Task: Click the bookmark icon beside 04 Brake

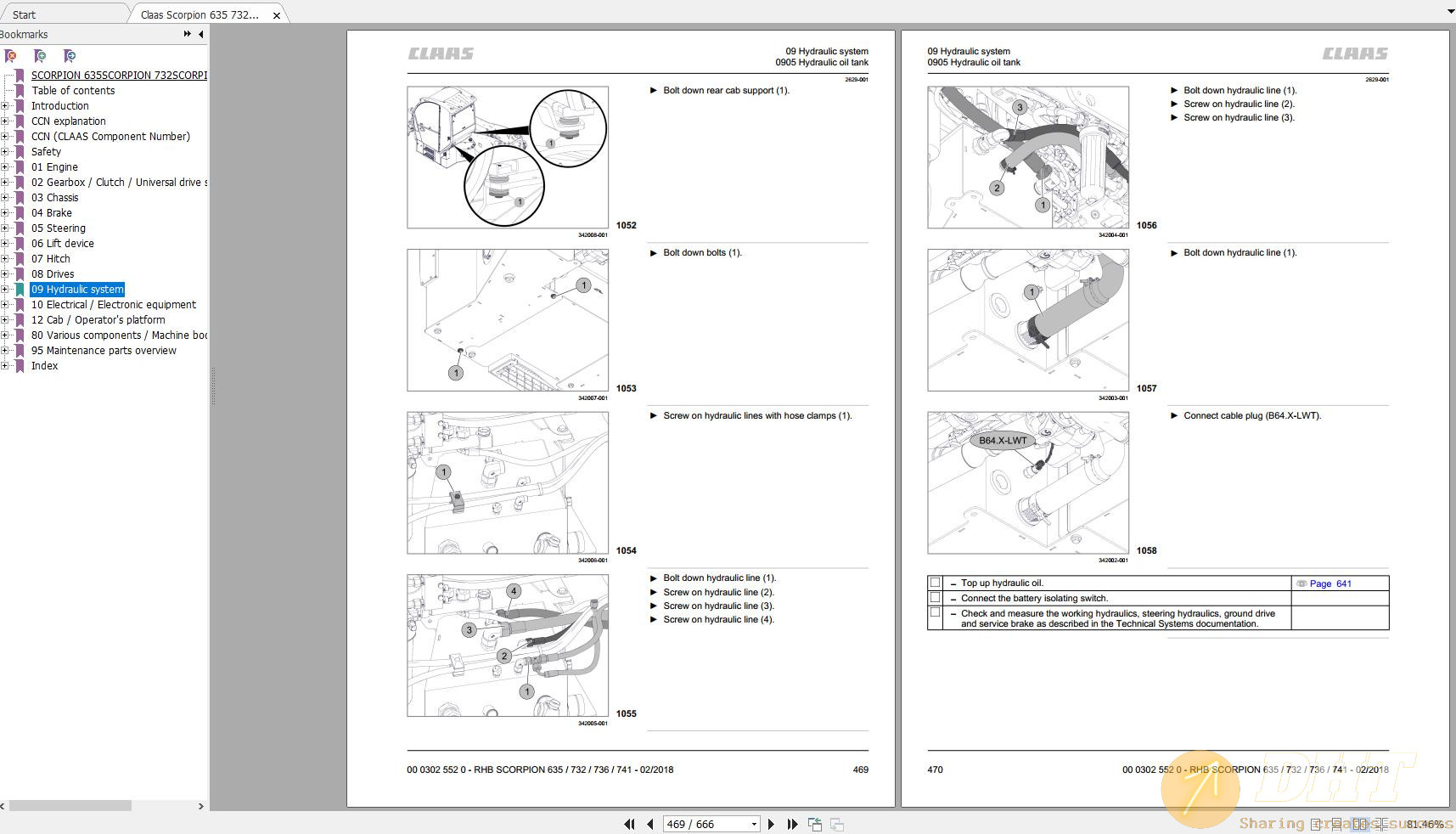Action: (20, 213)
